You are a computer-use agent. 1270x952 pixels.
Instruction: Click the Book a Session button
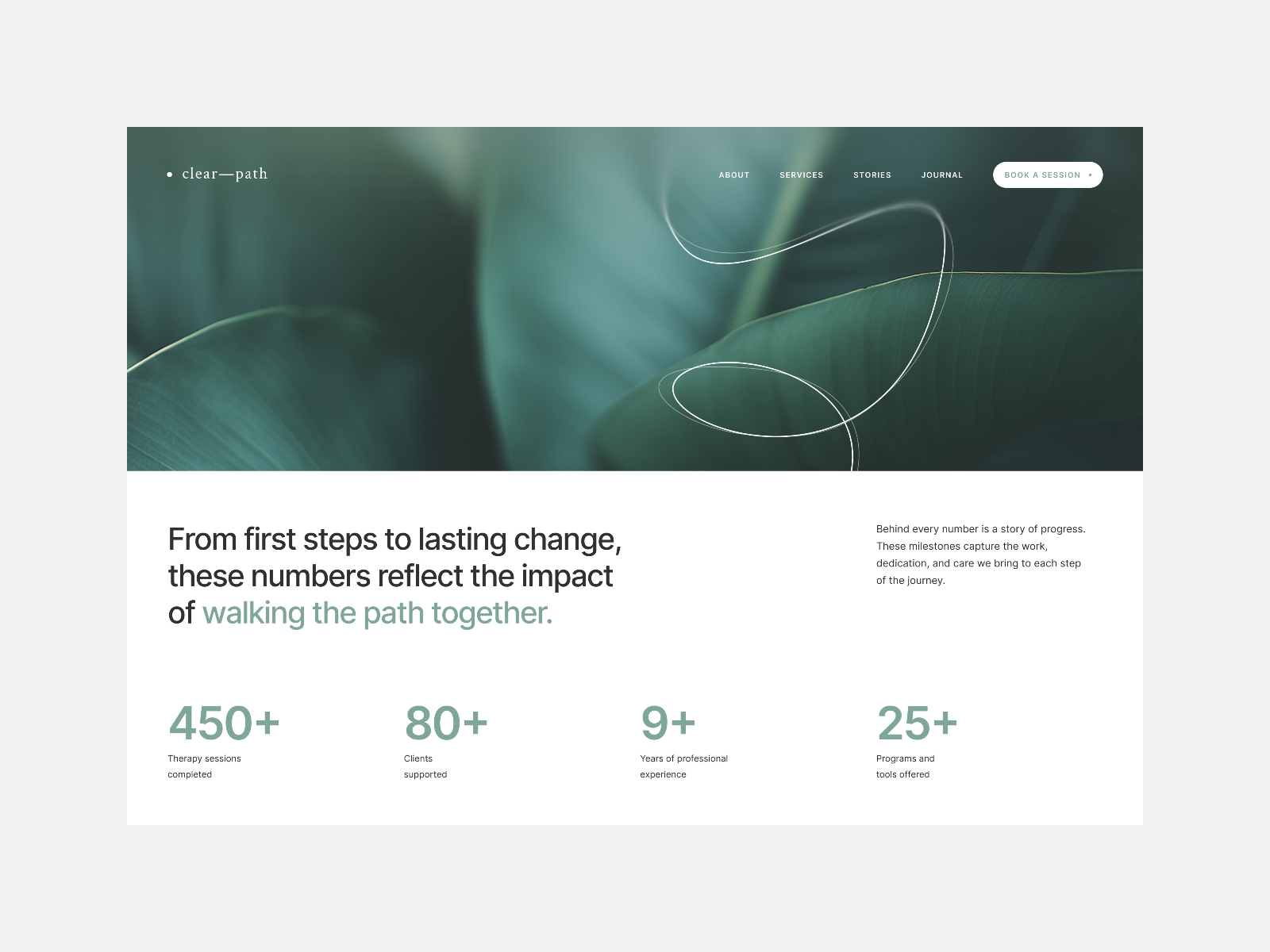(1048, 175)
